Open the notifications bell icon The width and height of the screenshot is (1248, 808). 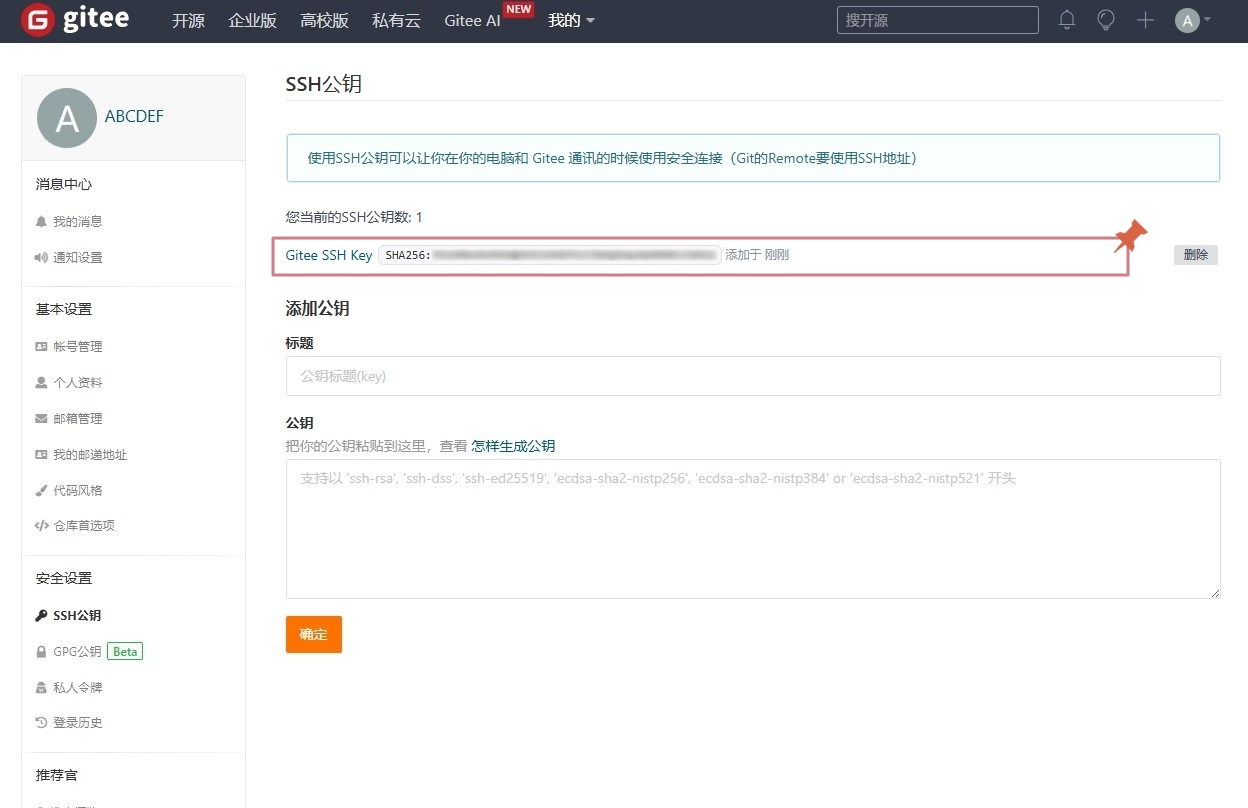pyautogui.click(x=1067, y=20)
